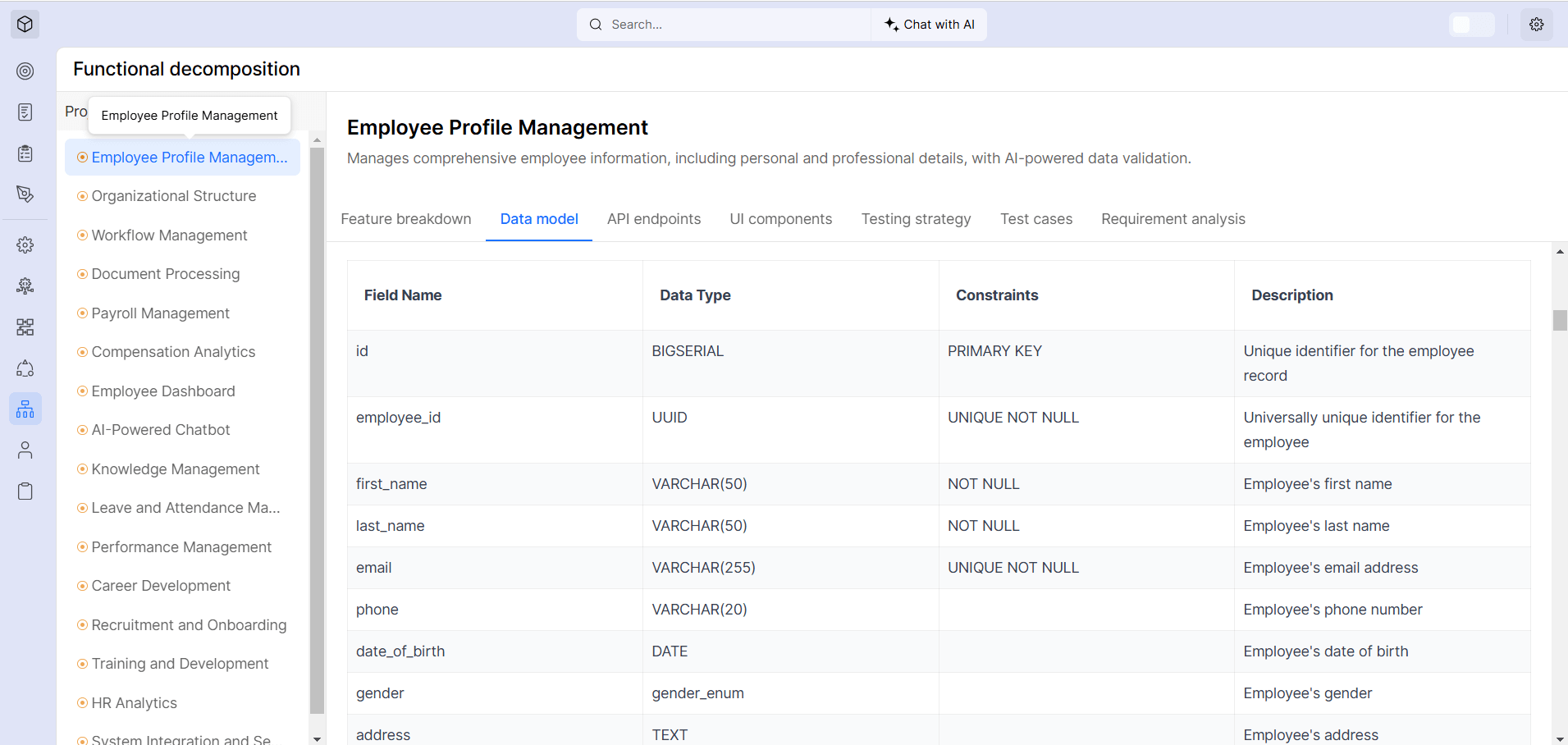Switch to the API endpoints tab

coord(654,219)
